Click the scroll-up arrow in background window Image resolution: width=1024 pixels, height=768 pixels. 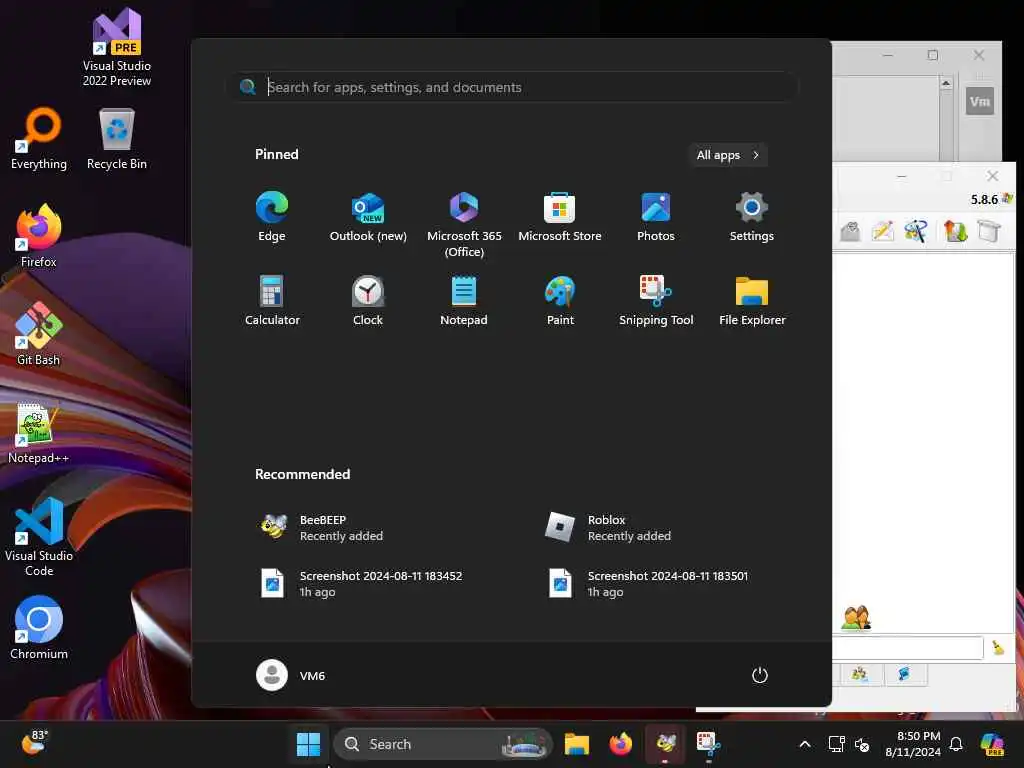click(x=946, y=84)
